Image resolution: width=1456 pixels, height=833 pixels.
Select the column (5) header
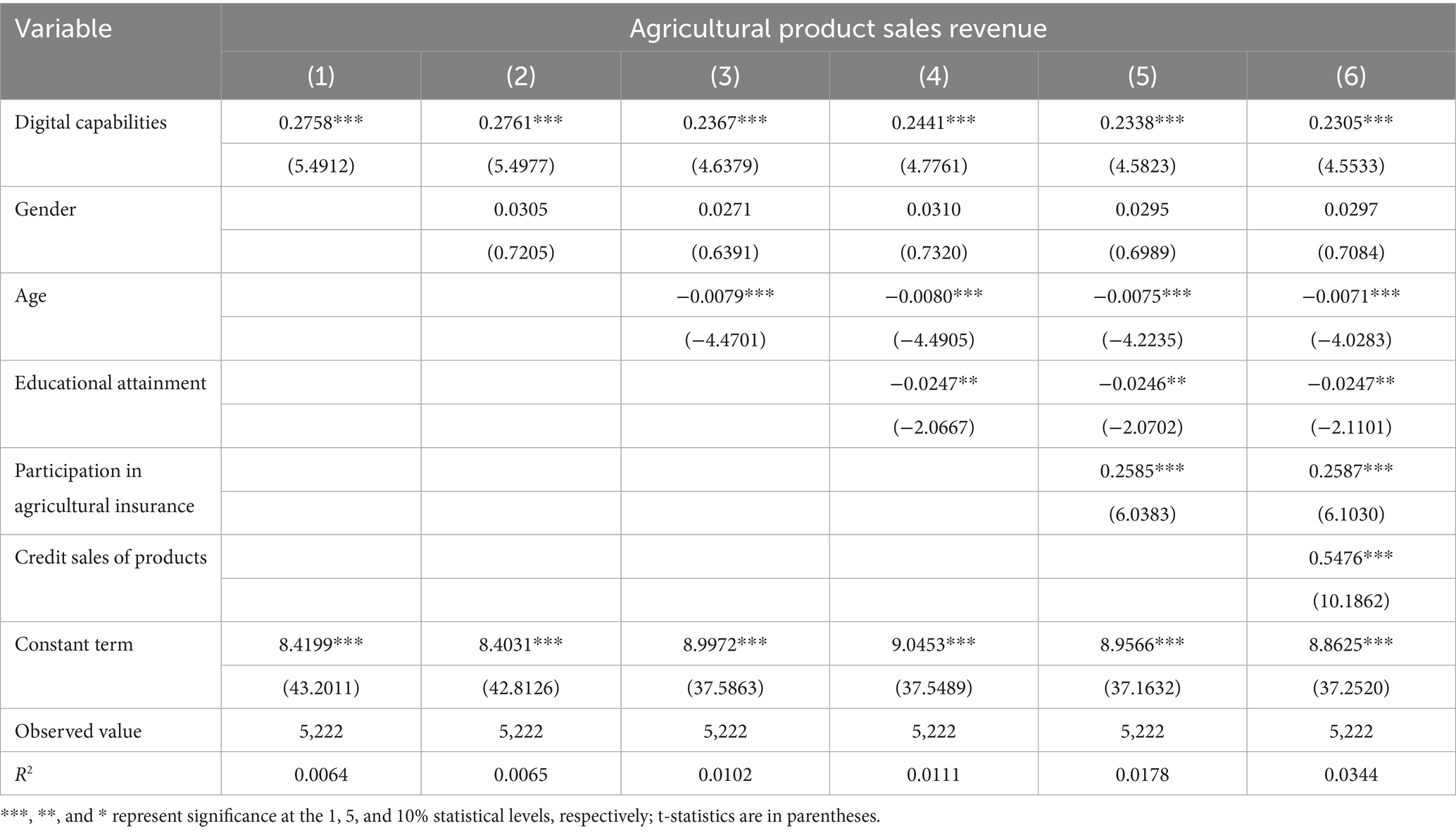[1141, 76]
